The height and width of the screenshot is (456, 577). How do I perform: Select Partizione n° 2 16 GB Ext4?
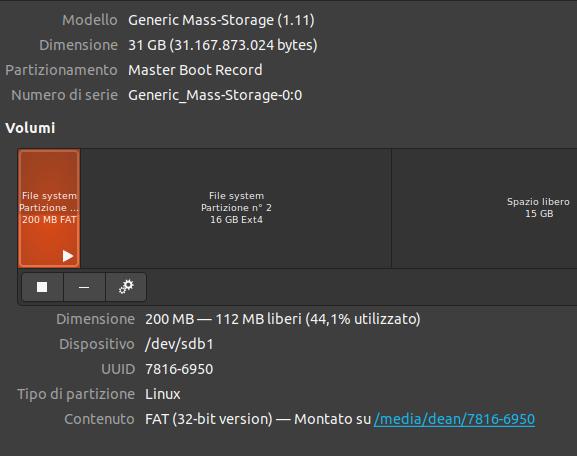coord(236,208)
